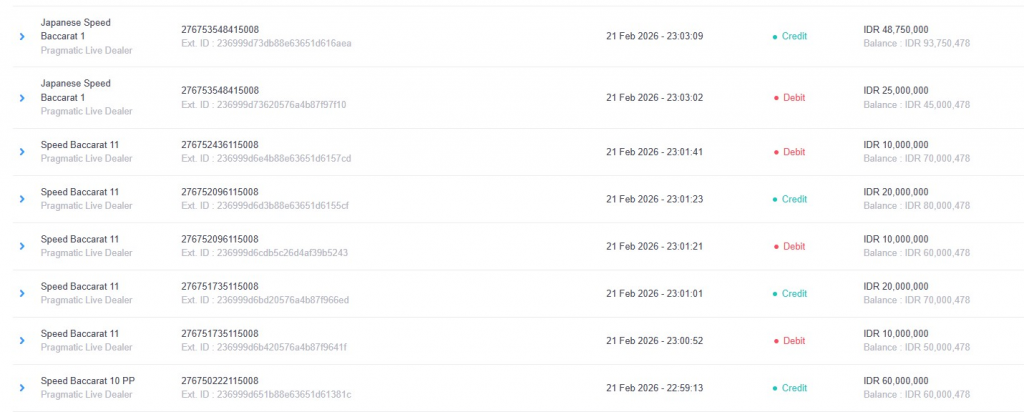Click the balance IDR 45,000,478
This screenshot has height=412, width=1024.
pos(916,104)
